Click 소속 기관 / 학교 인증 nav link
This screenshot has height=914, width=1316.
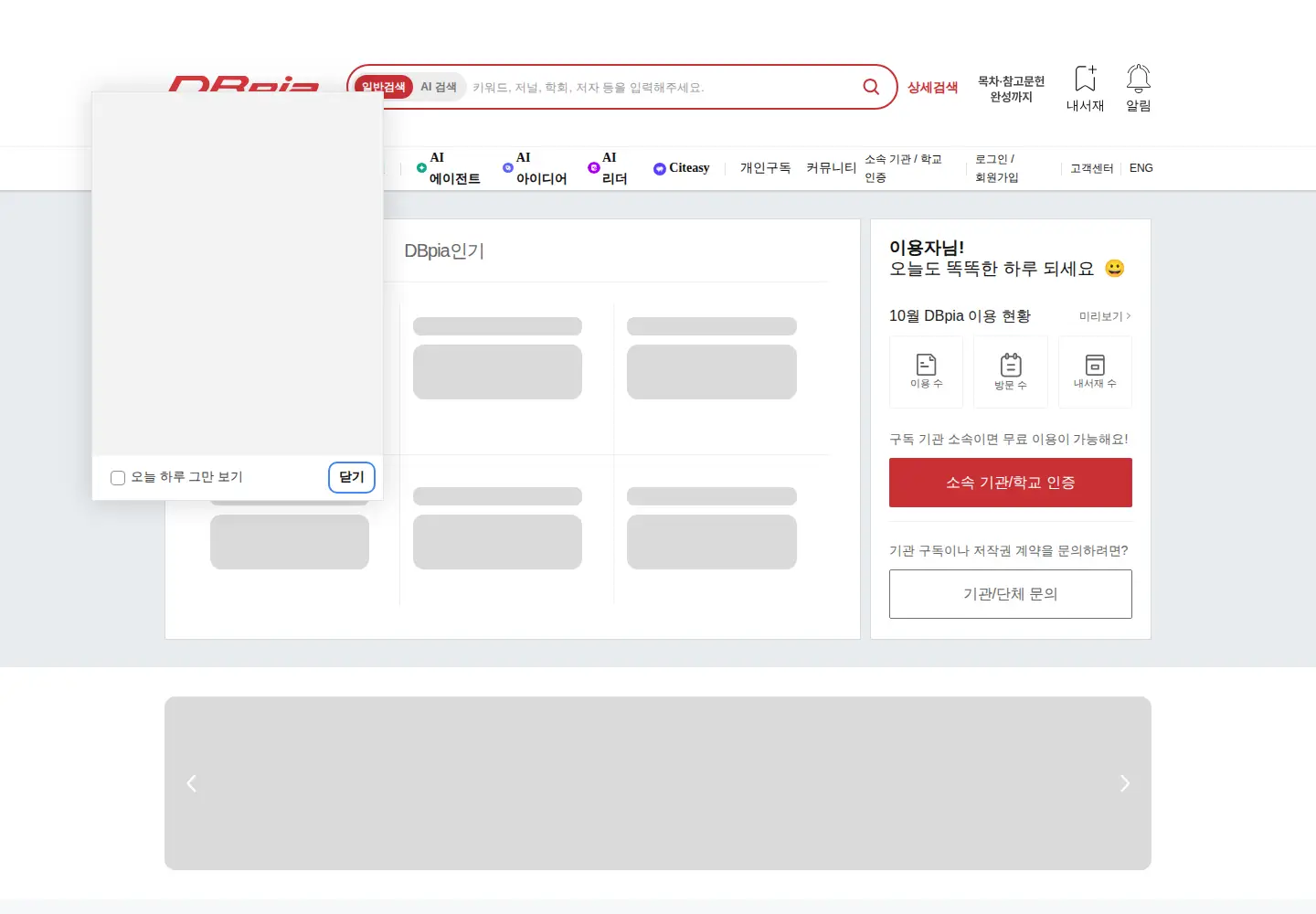(903, 168)
